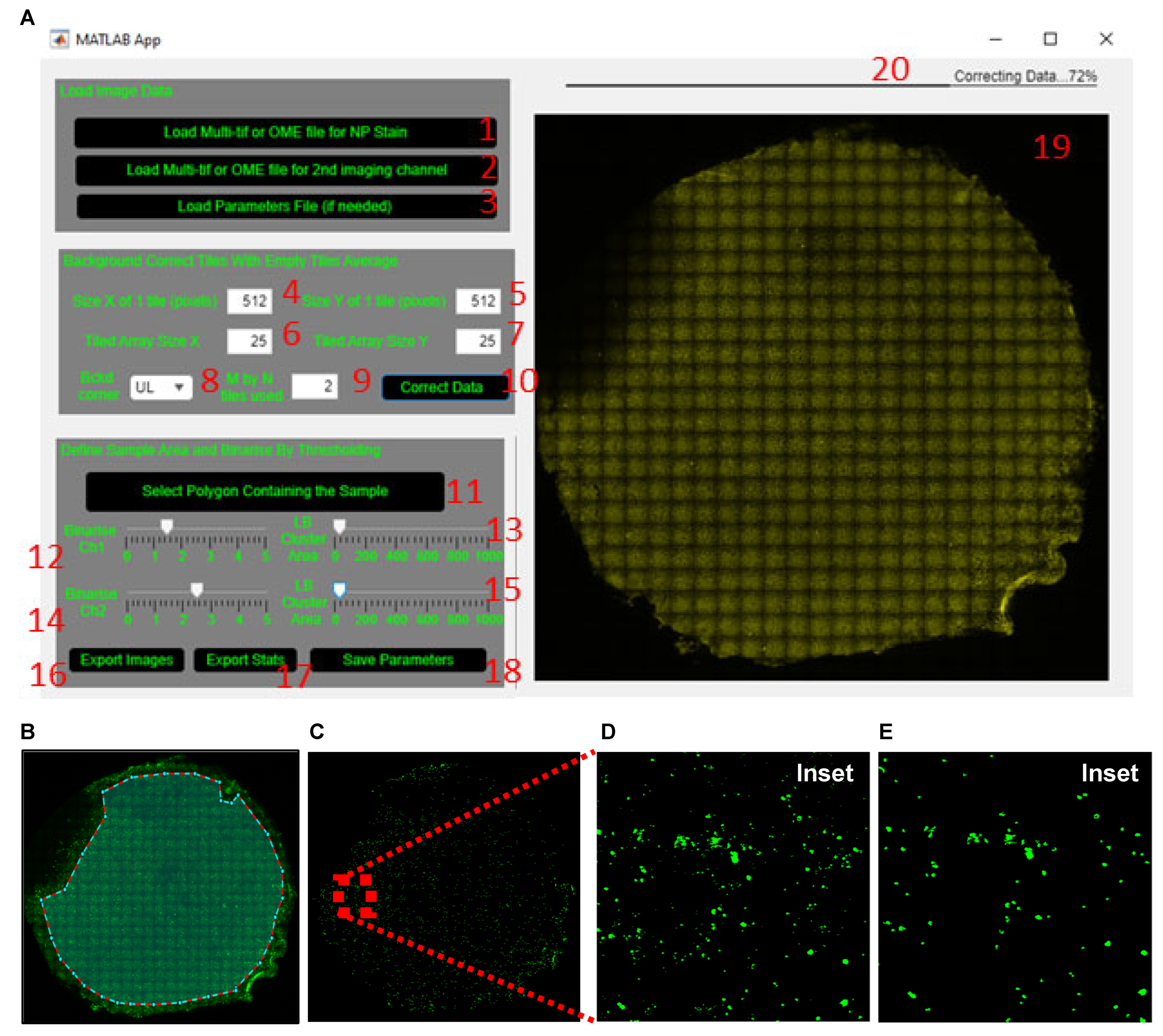Focus the Size X of 1 tile field

(250, 300)
